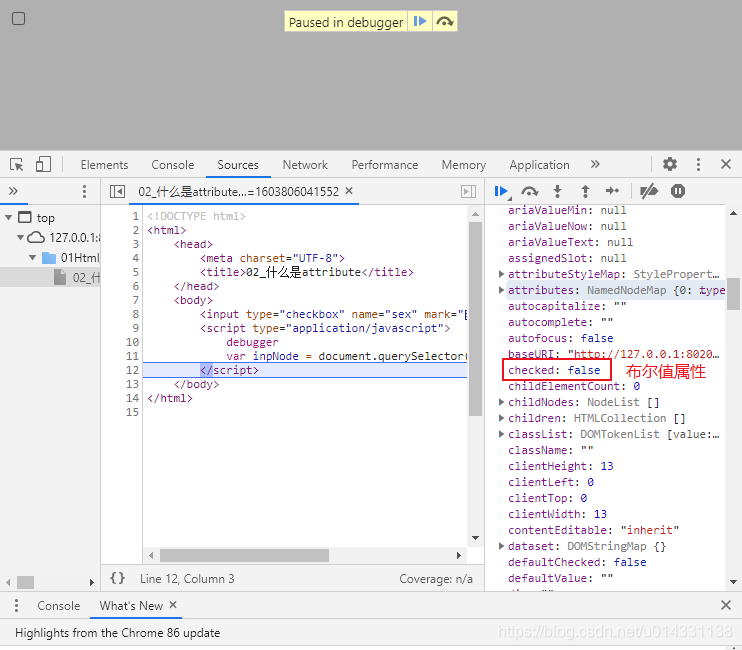The width and height of the screenshot is (742, 650).
Task: Expand the attributes NamedNodeMap property
Action: point(501,290)
